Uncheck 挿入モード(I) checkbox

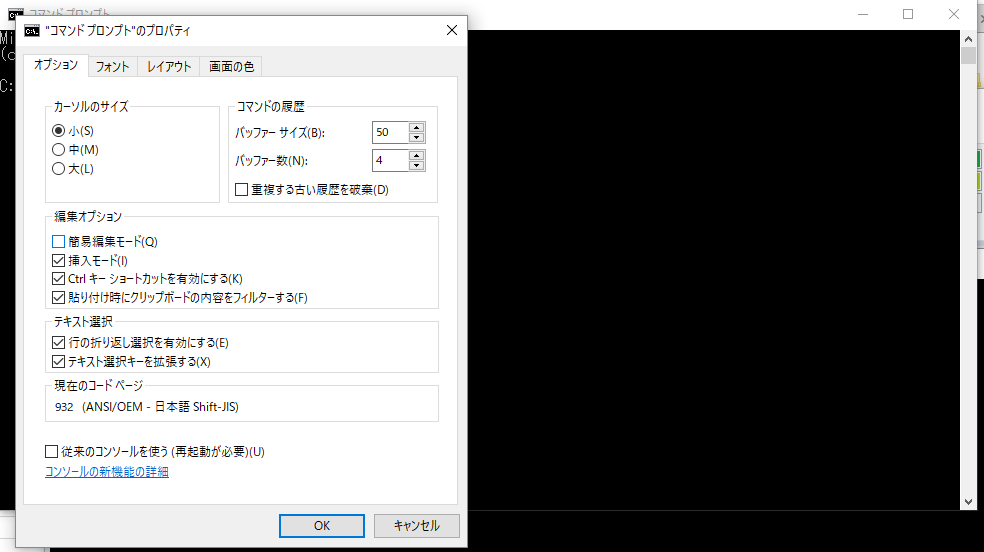point(58,260)
